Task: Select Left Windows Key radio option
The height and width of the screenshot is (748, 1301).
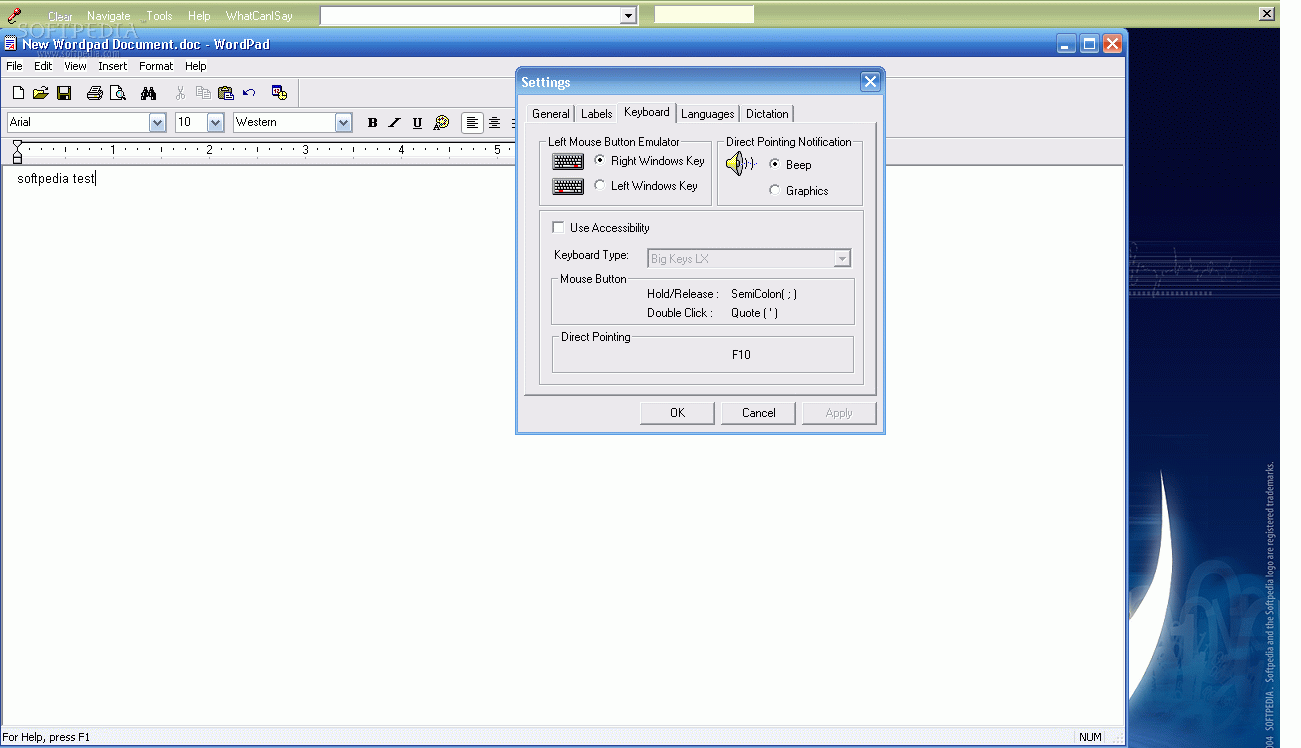Action: 600,185
